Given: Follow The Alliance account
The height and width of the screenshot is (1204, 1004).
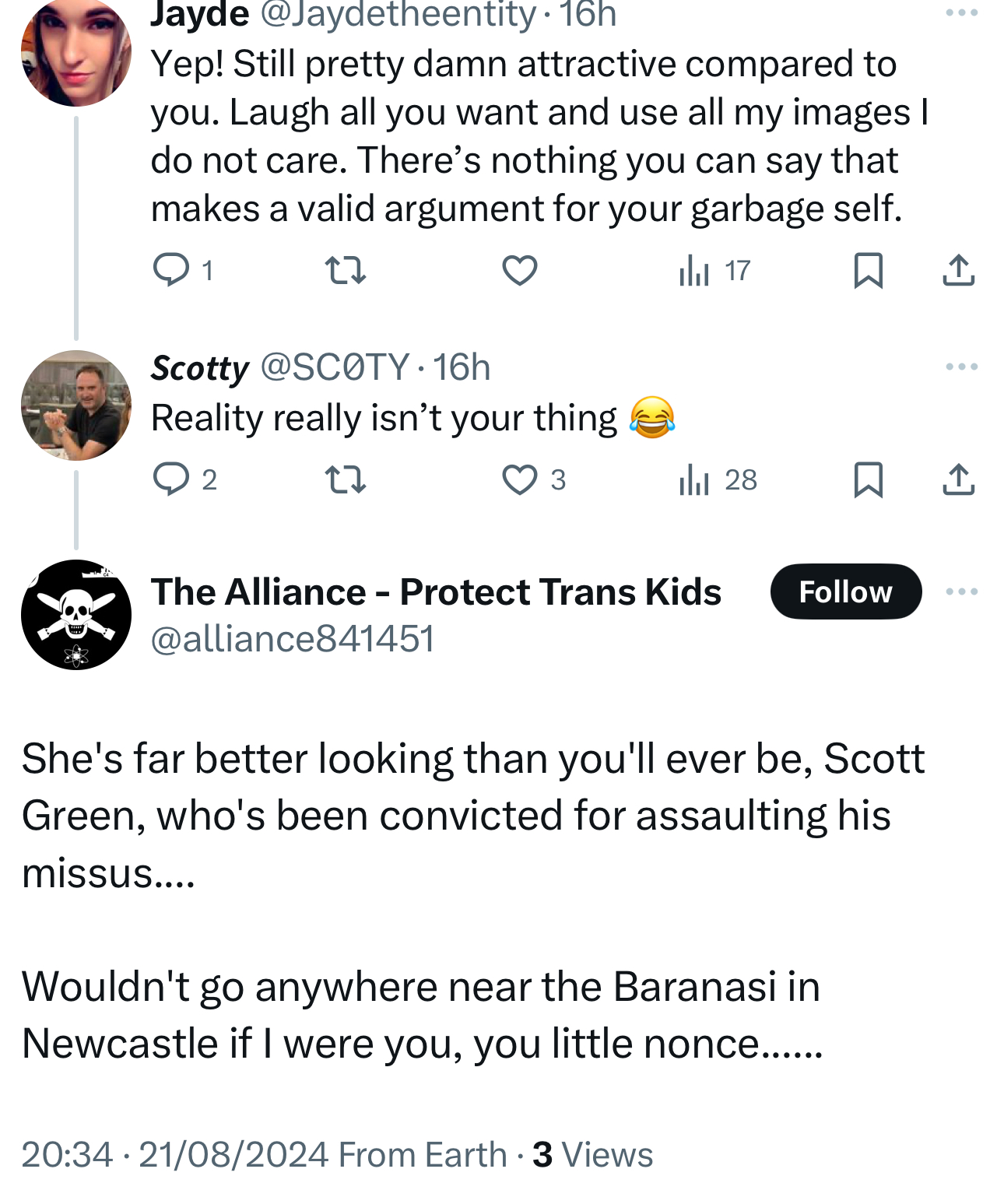Looking at the screenshot, I should point(845,591).
